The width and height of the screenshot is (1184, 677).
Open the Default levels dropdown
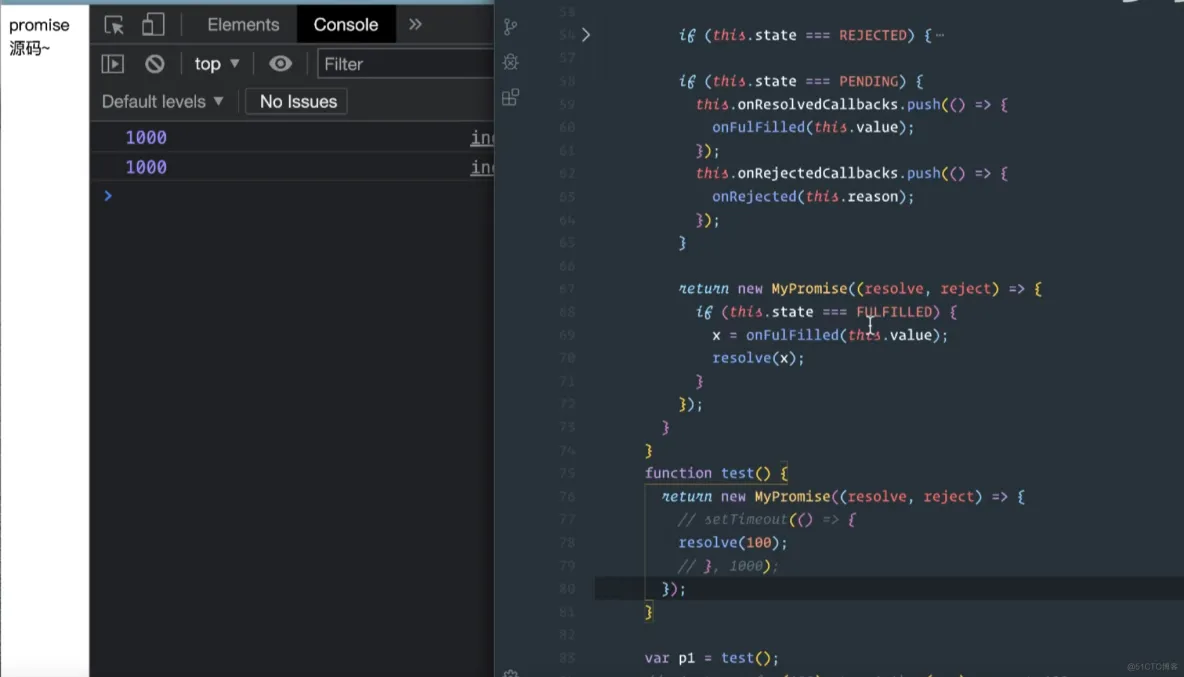pyautogui.click(x=162, y=101)
